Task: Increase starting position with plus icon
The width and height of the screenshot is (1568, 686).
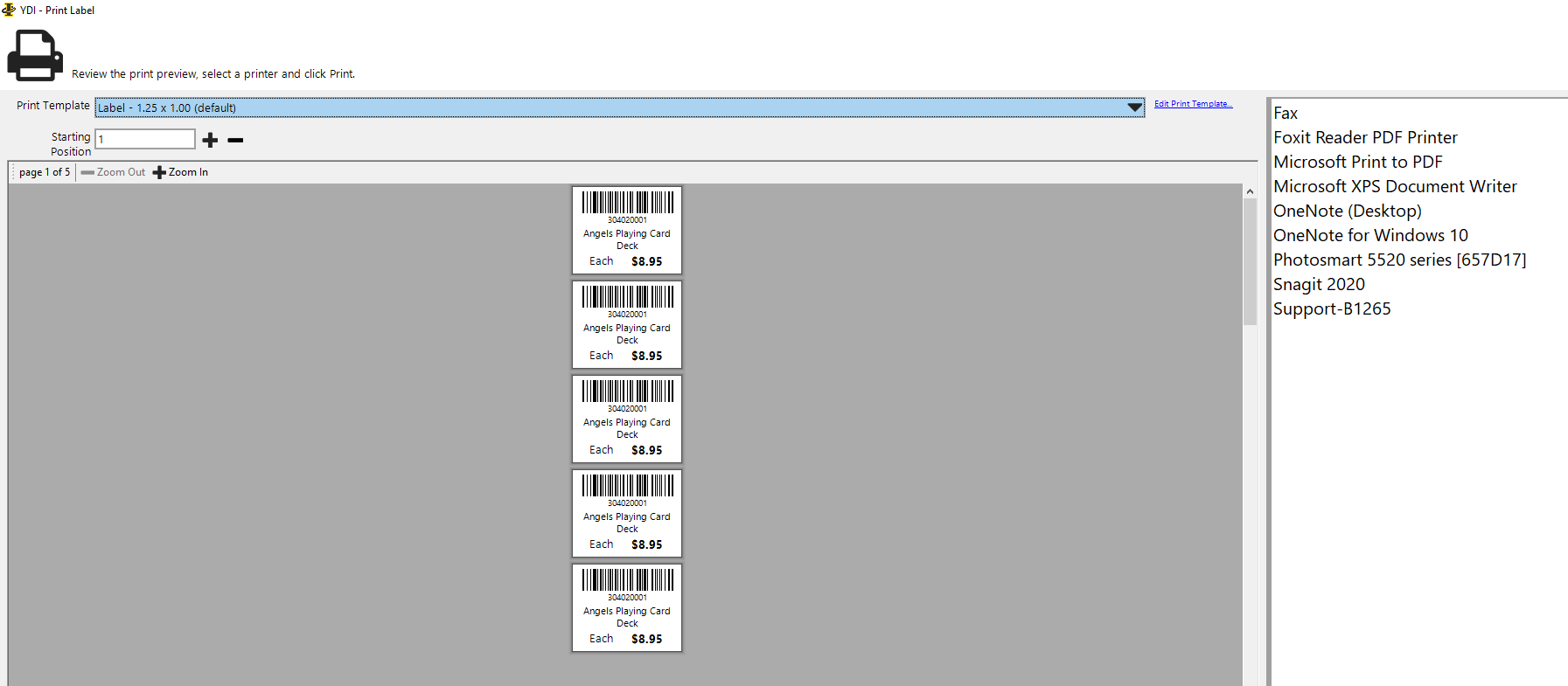Action: (x=210, y=140)
